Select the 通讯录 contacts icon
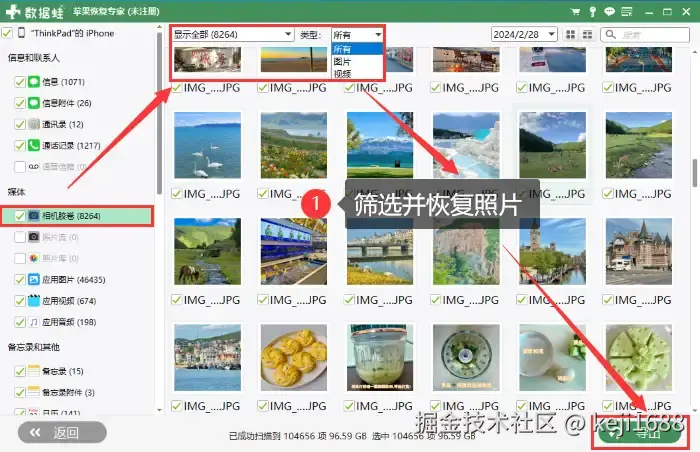 (34, 124)
